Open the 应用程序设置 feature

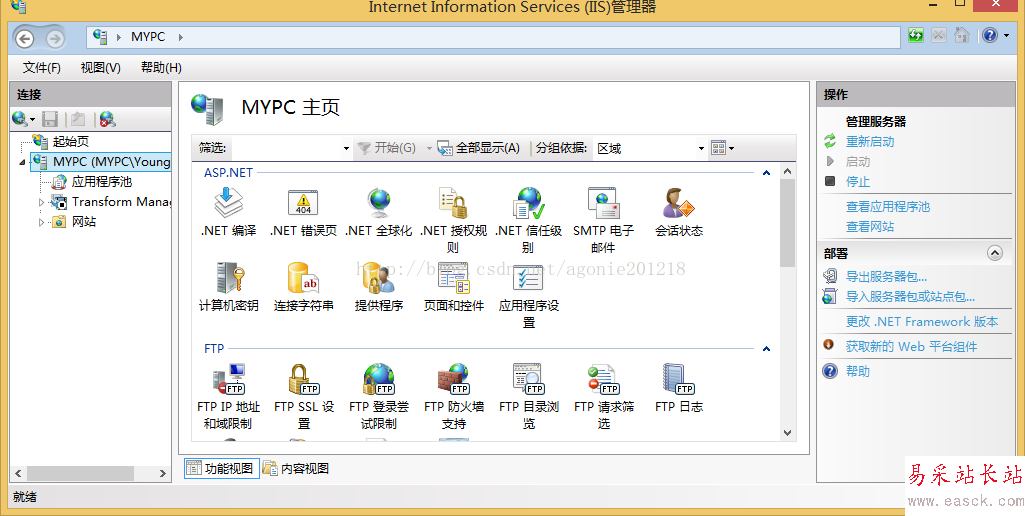click(x=529, y=296)
